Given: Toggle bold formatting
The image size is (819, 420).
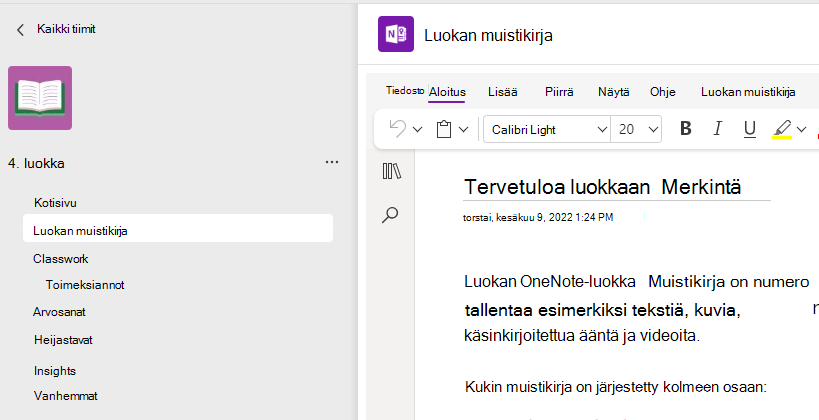Looking at the screenshot, I should [685, 129].
